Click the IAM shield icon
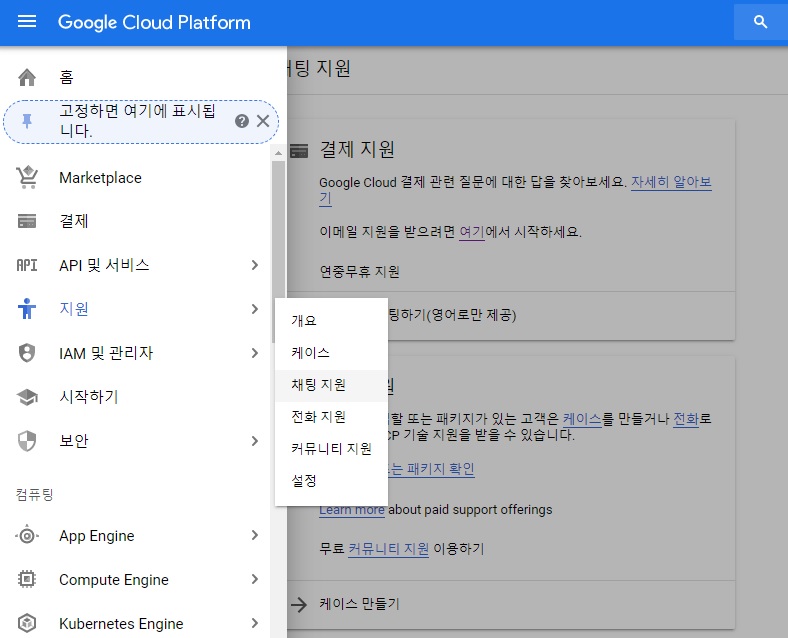The height and width of the screenshot is (638, 788). pos(27,353)
